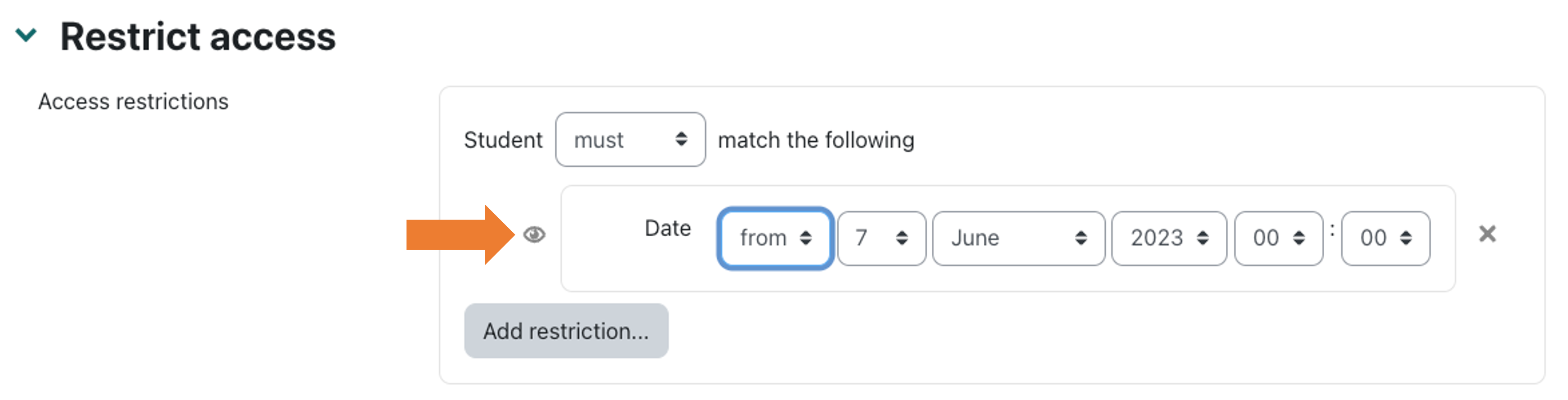The height and width of the screenshot is (400, 1568).
Task: Click the arrows icon in the "from" selector
Action: (806, 238)
